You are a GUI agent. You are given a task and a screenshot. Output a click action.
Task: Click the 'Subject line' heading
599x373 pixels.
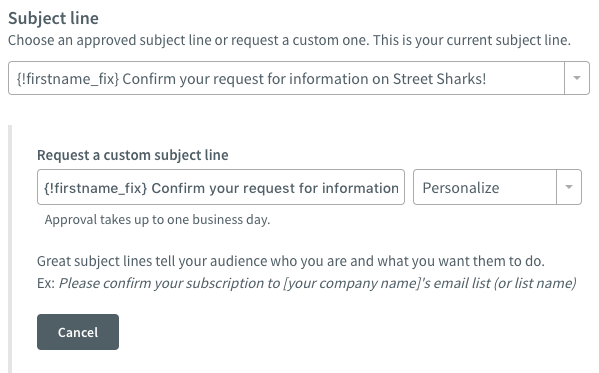tap(53, 18)
